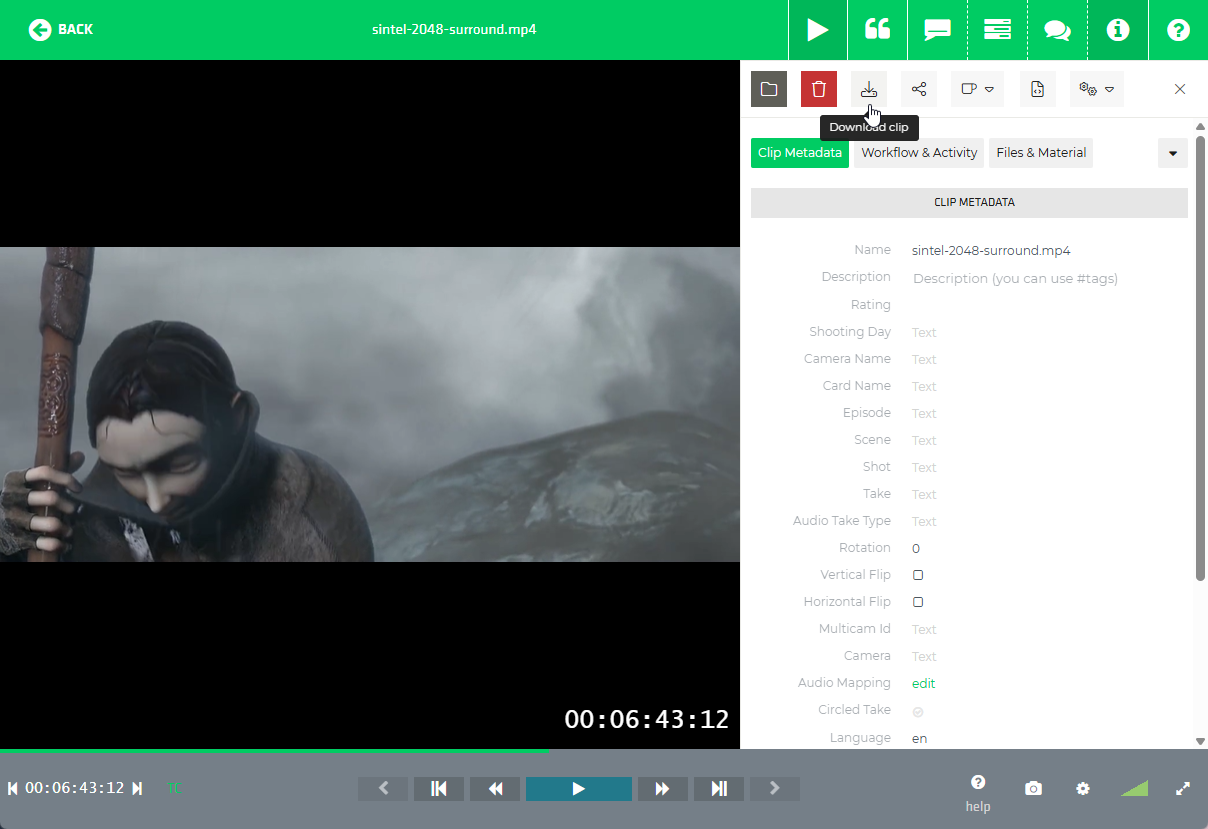This screenshot has width=1208, height=829.
Task: Enable the Vertical Flip checkbox
Action: click(x=918, y=575)
